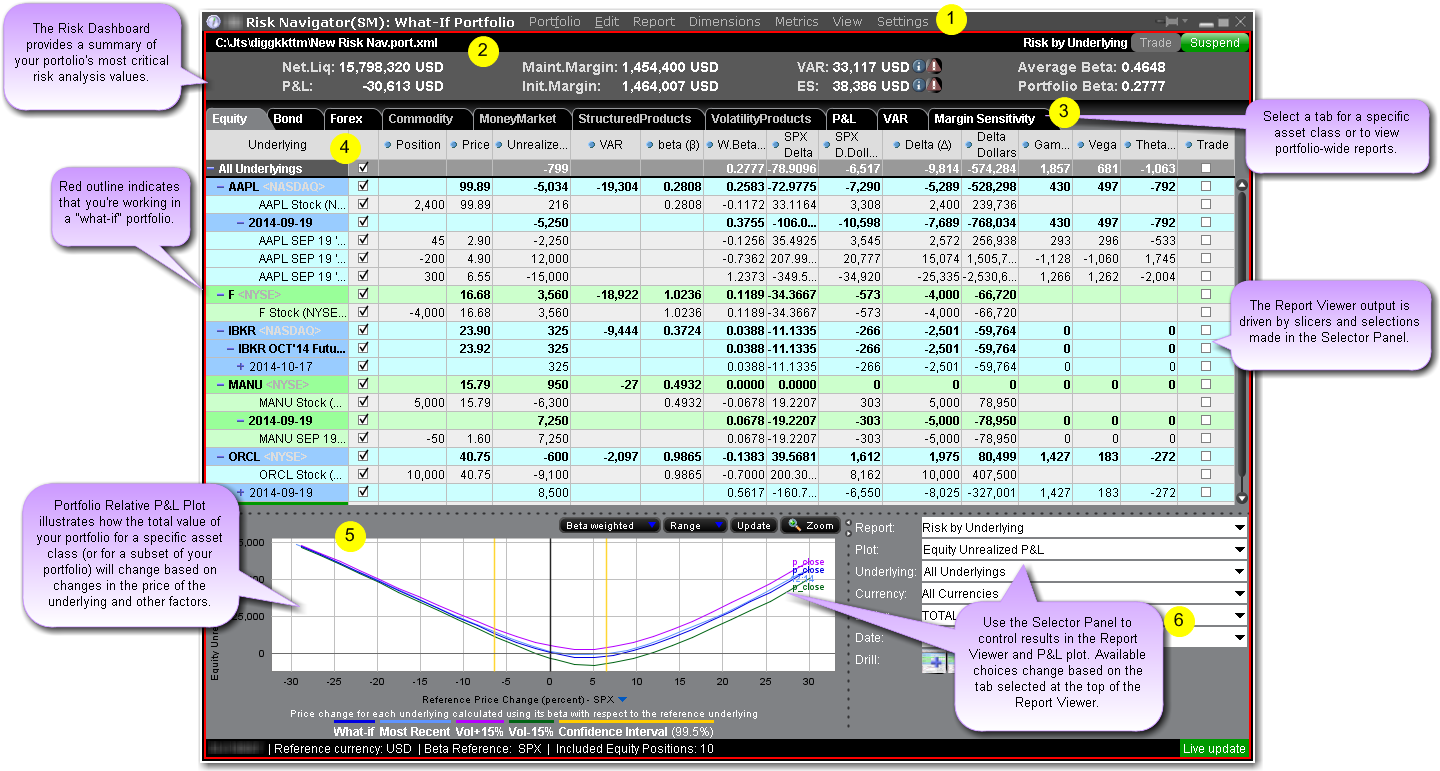This screenshot has width=1440, height=771.
Task: Click the Update button above the plot
Action: click(753, 525)
